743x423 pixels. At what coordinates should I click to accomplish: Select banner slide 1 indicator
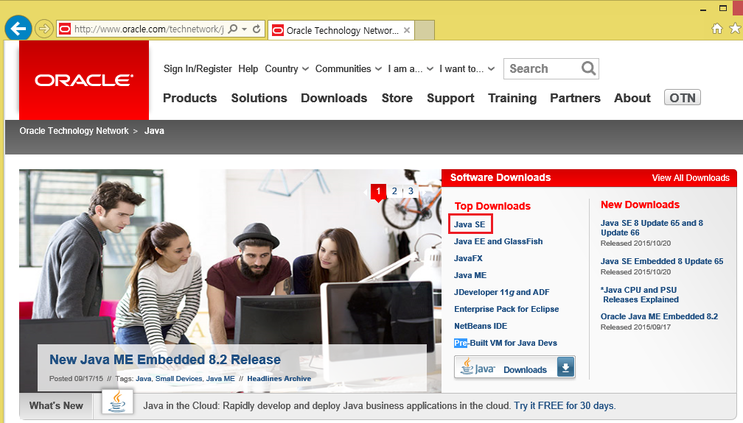[378, 191]
